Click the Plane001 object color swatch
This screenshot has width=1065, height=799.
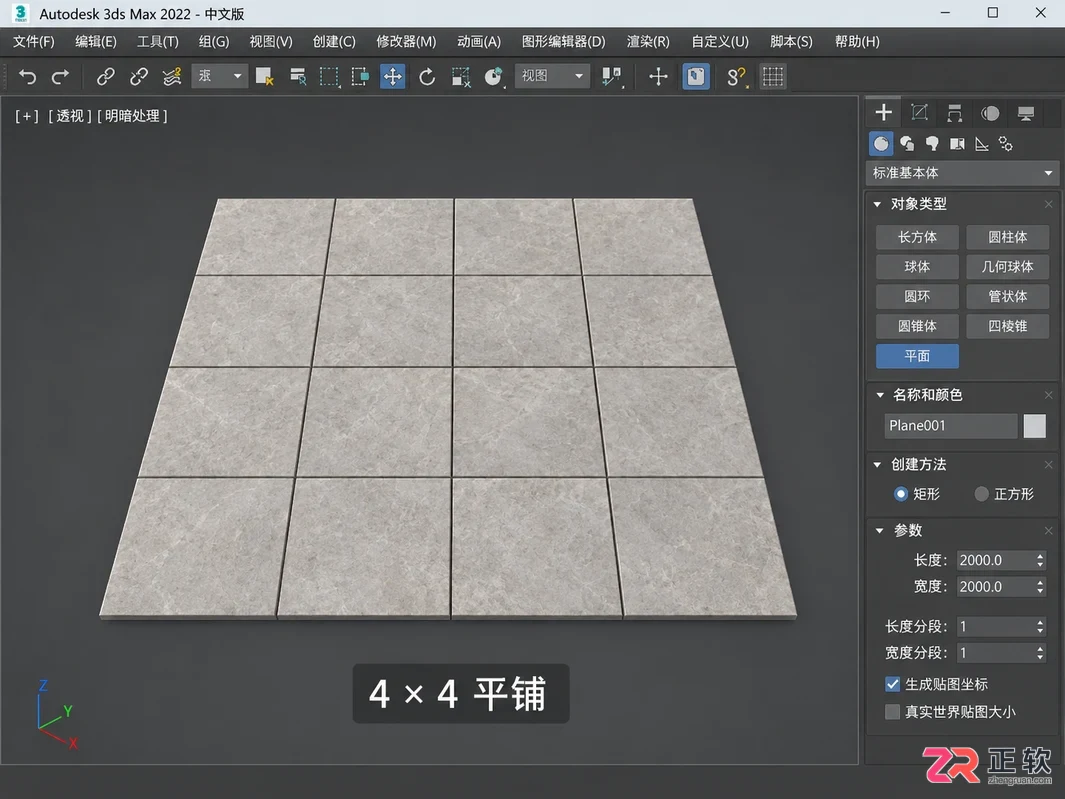pyautogui.click(x=1034, y=426)
